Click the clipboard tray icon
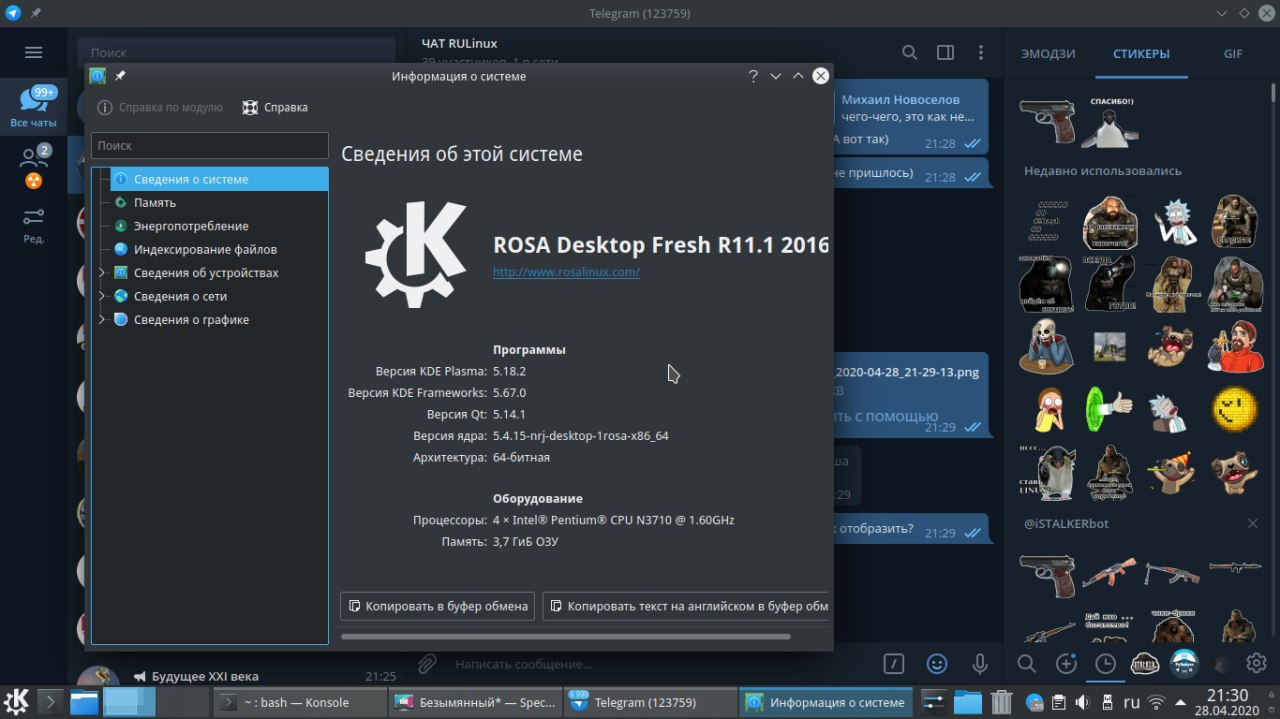Screen dimensions: 1280x719 (x=1059, y=702)
